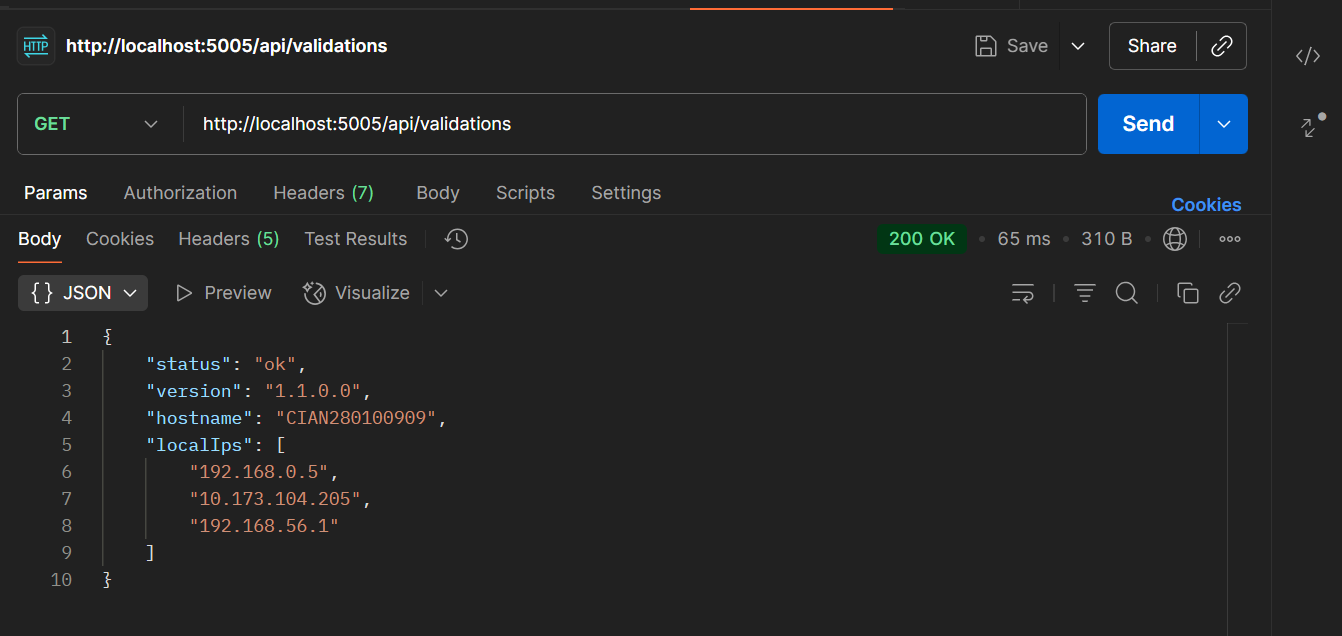Image resolution: width=1342 pixels, height=636 pixels.
Task: Search within the response body
Action: point(1127,293)
